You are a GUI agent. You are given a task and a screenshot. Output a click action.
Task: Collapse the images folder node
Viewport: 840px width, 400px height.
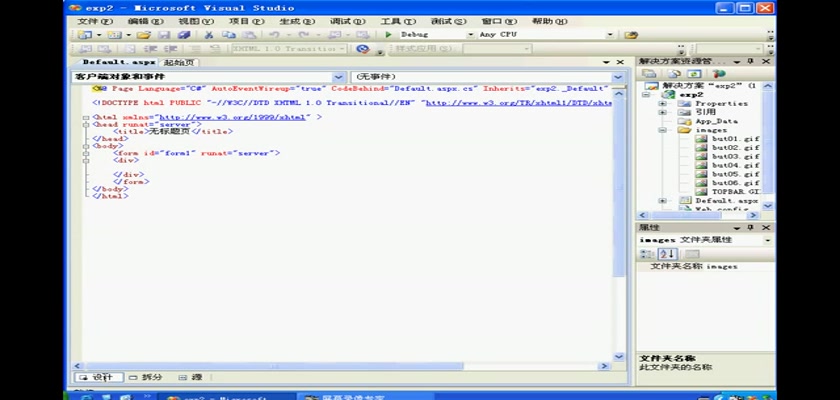point(662,130)
